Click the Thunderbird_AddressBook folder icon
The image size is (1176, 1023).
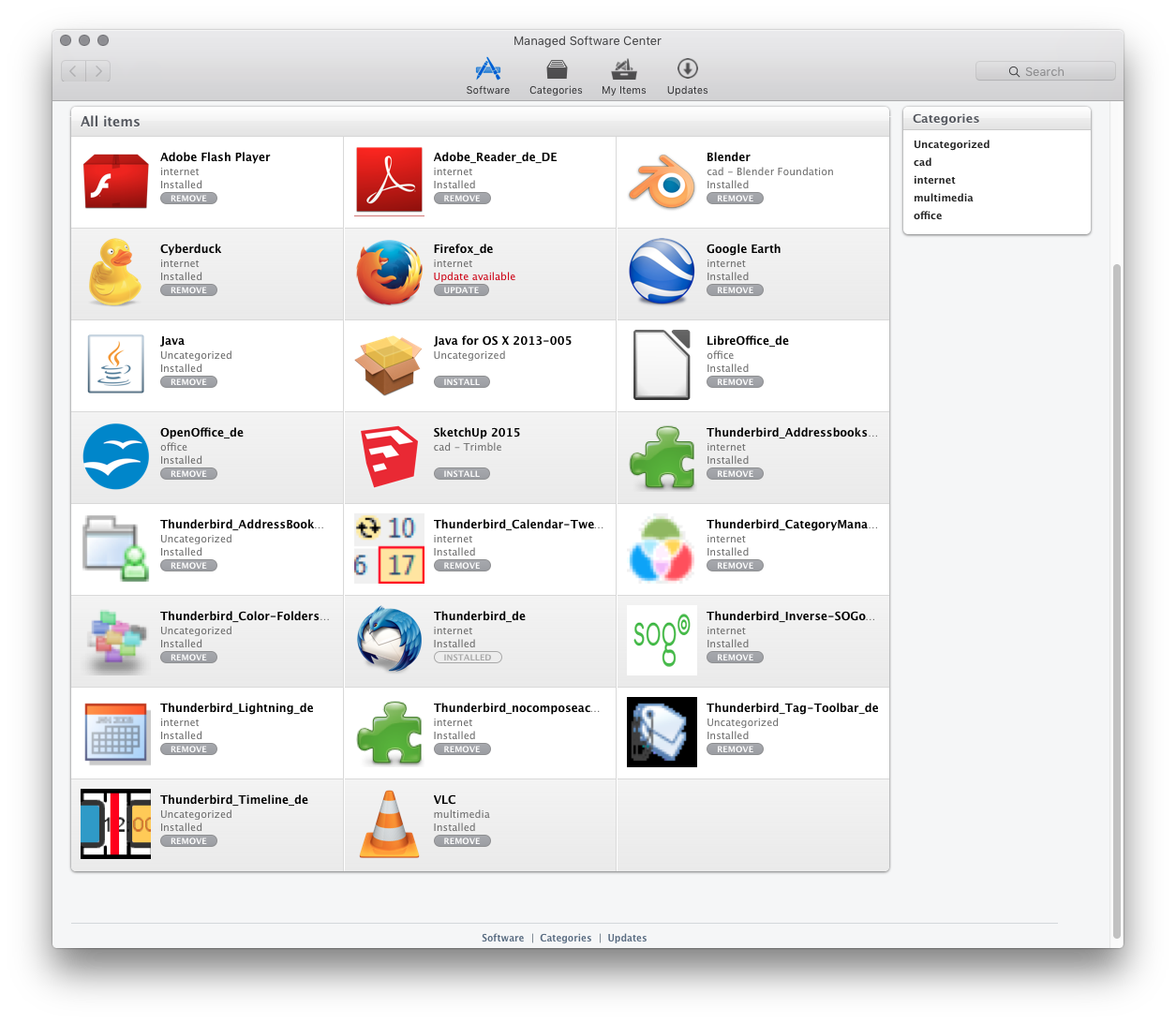115,548
